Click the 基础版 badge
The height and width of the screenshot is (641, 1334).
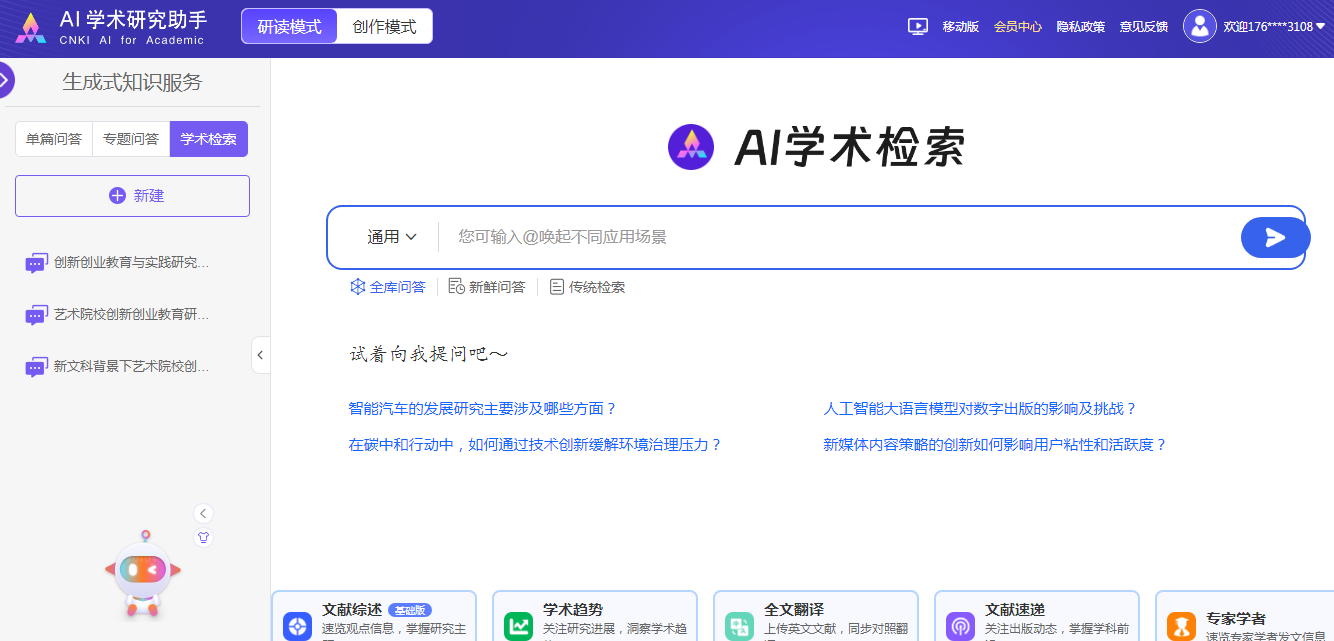(410, 610)
